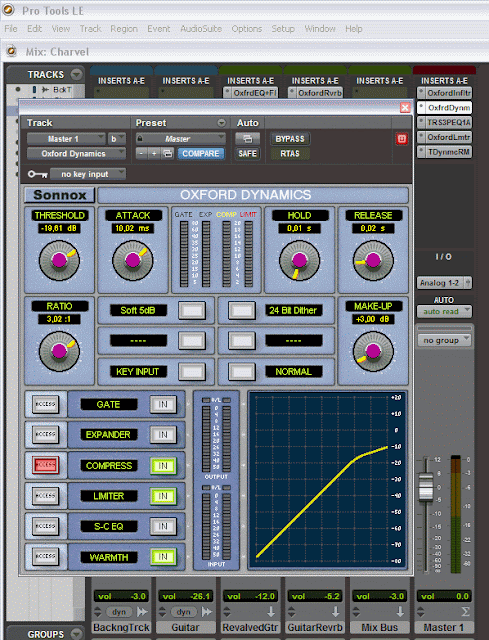Open the auto read automation dropdown

pos(444,311)
